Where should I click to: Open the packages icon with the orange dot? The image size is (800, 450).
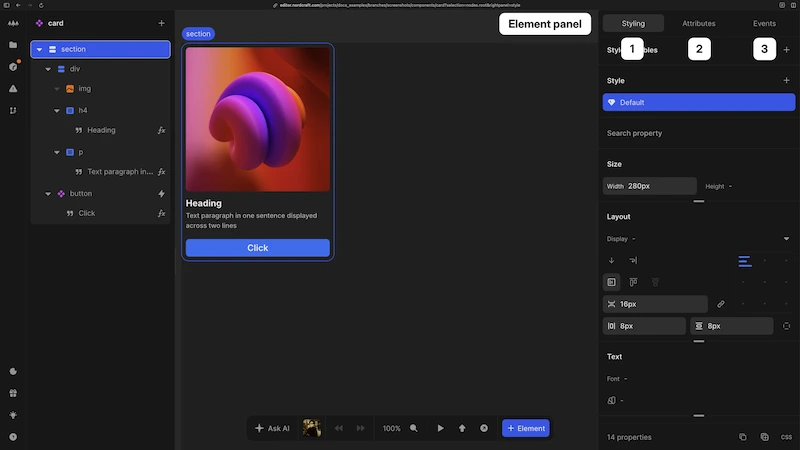[13, 66]
